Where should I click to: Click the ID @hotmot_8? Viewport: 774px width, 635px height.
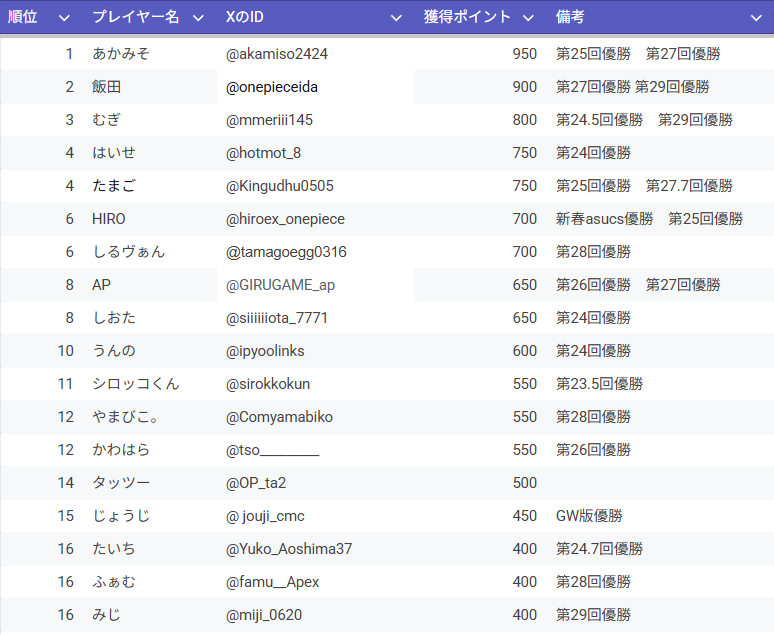(263, 153)
